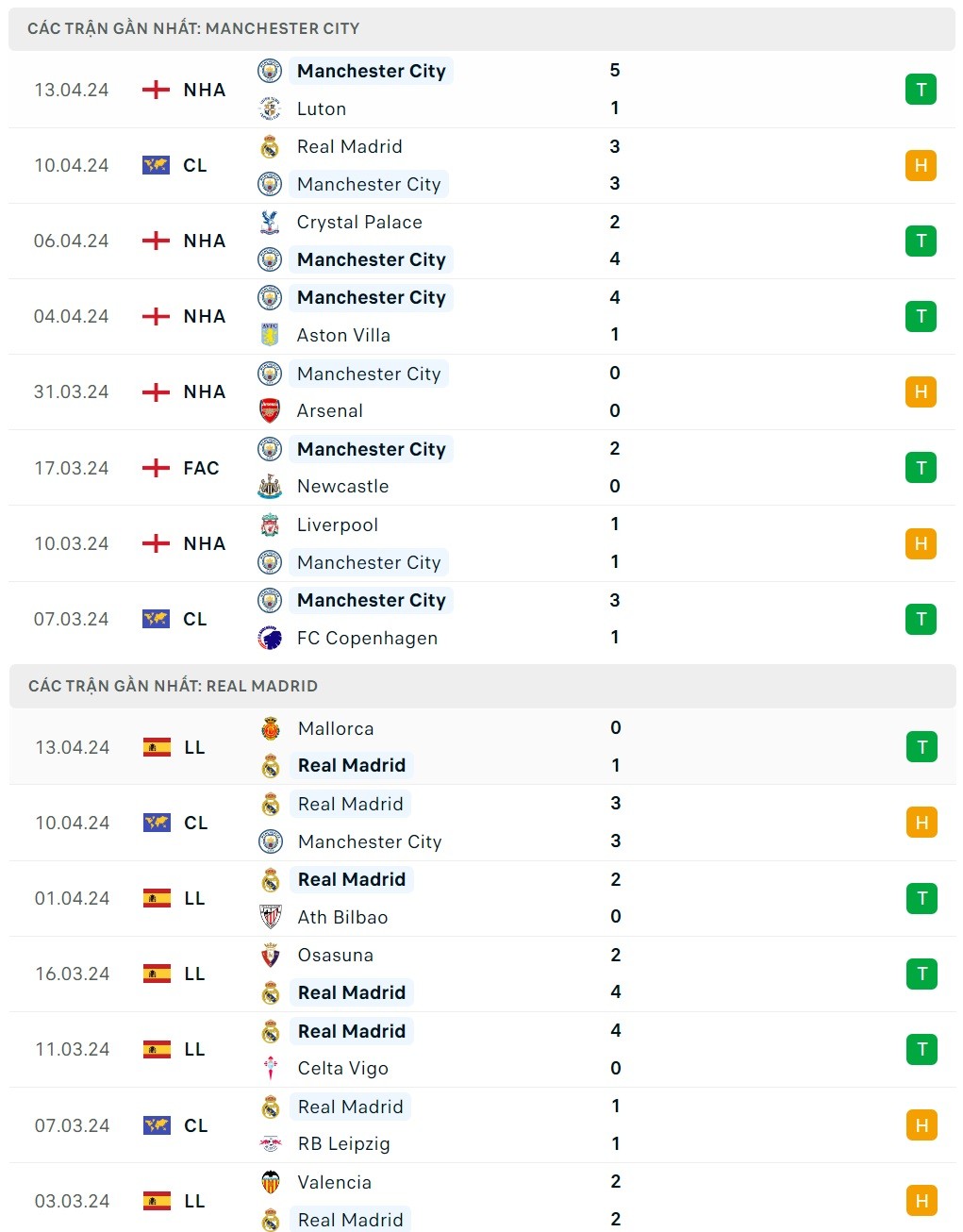Select the Manchester City recent matches header

coord(193,28)
